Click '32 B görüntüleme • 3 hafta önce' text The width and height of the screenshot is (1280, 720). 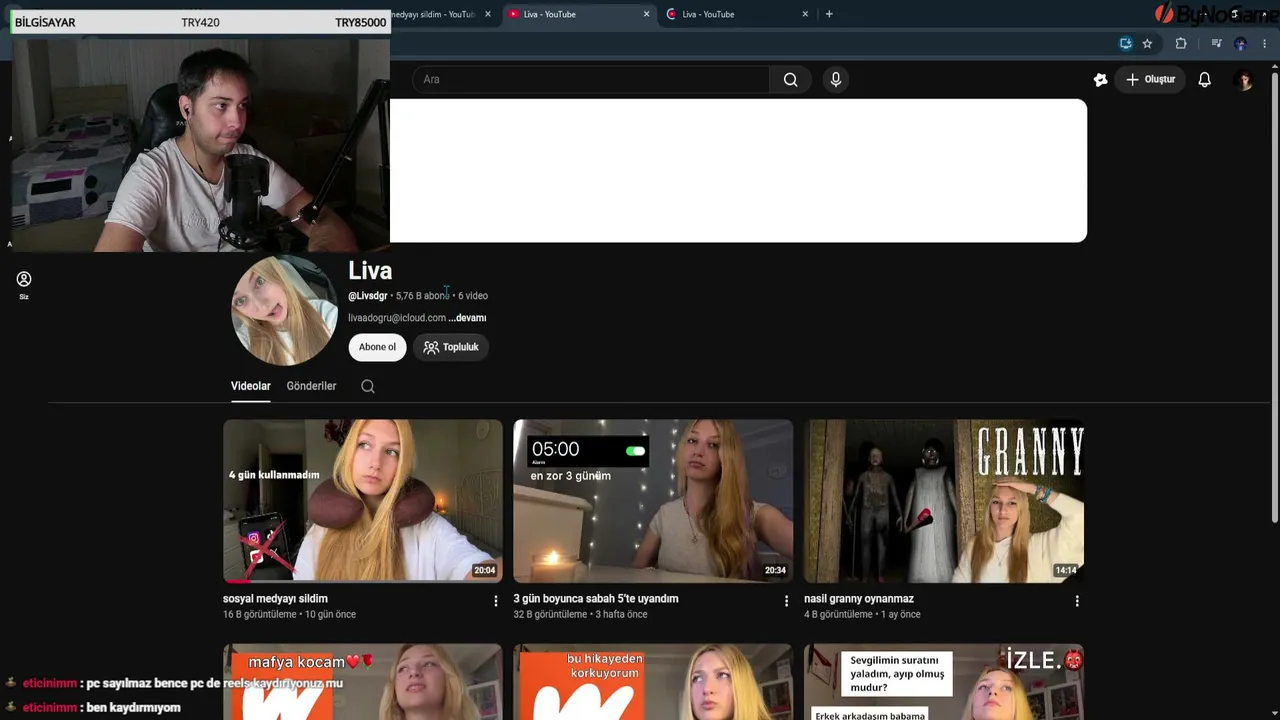tap(580, 614)
